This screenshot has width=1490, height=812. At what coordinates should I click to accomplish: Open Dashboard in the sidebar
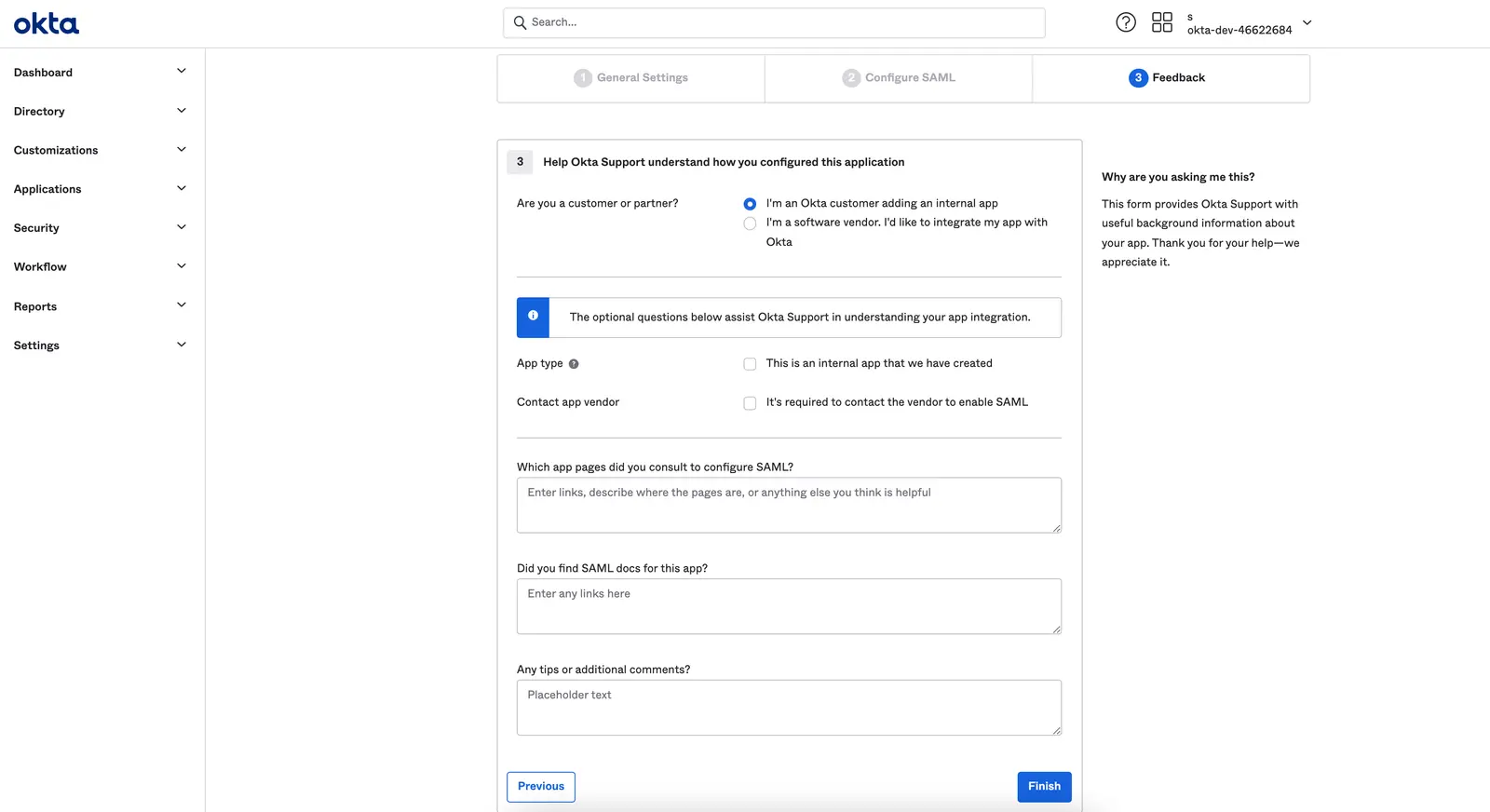click(x=43, y=73)
